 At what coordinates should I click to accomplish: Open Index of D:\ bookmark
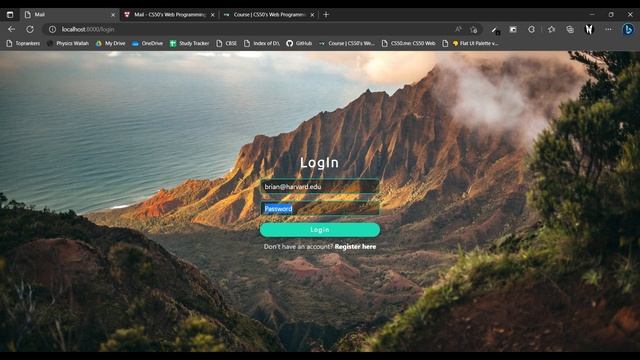(262, 43)
